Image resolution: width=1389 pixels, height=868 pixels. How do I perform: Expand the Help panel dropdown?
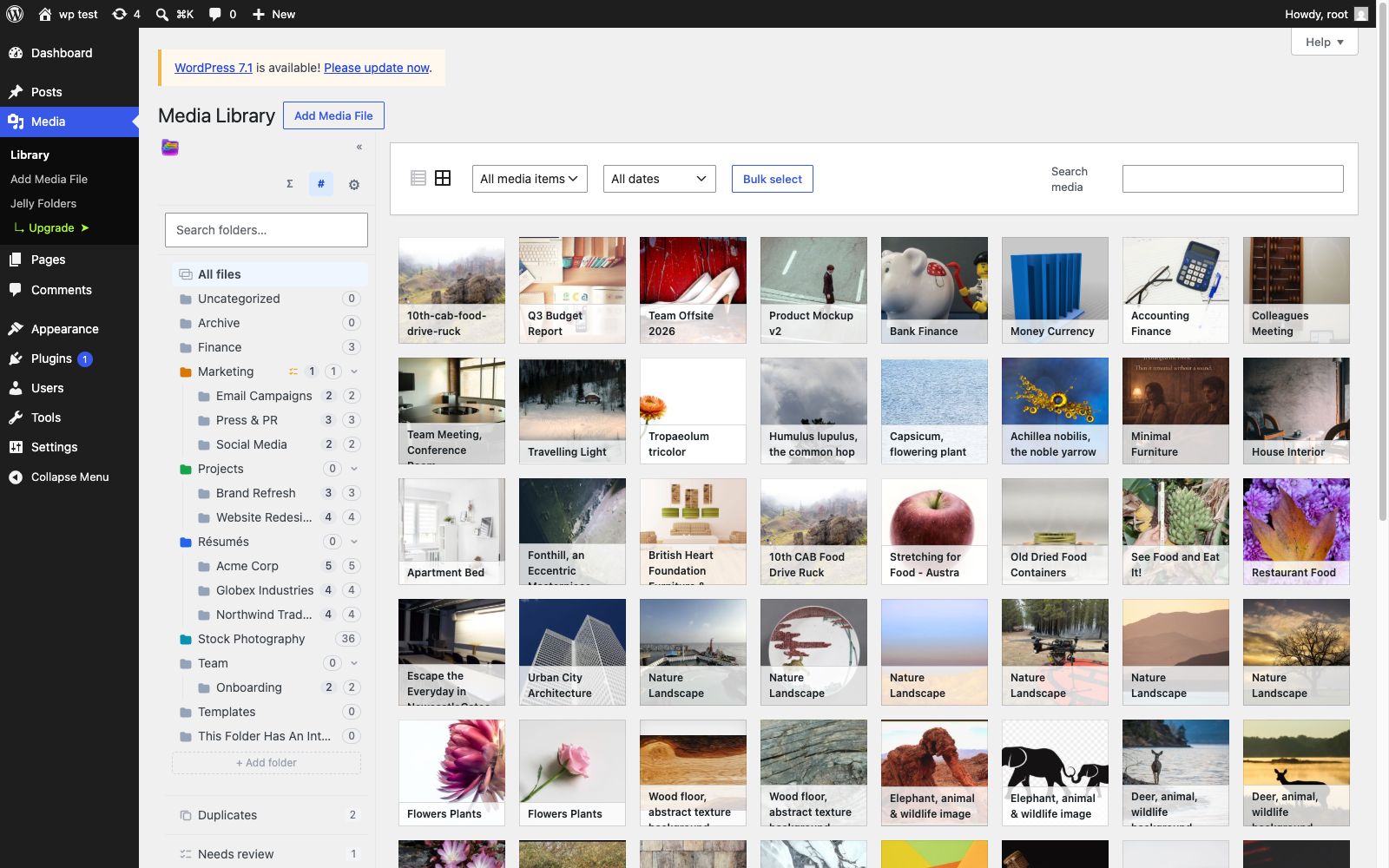coord(1325,42)
